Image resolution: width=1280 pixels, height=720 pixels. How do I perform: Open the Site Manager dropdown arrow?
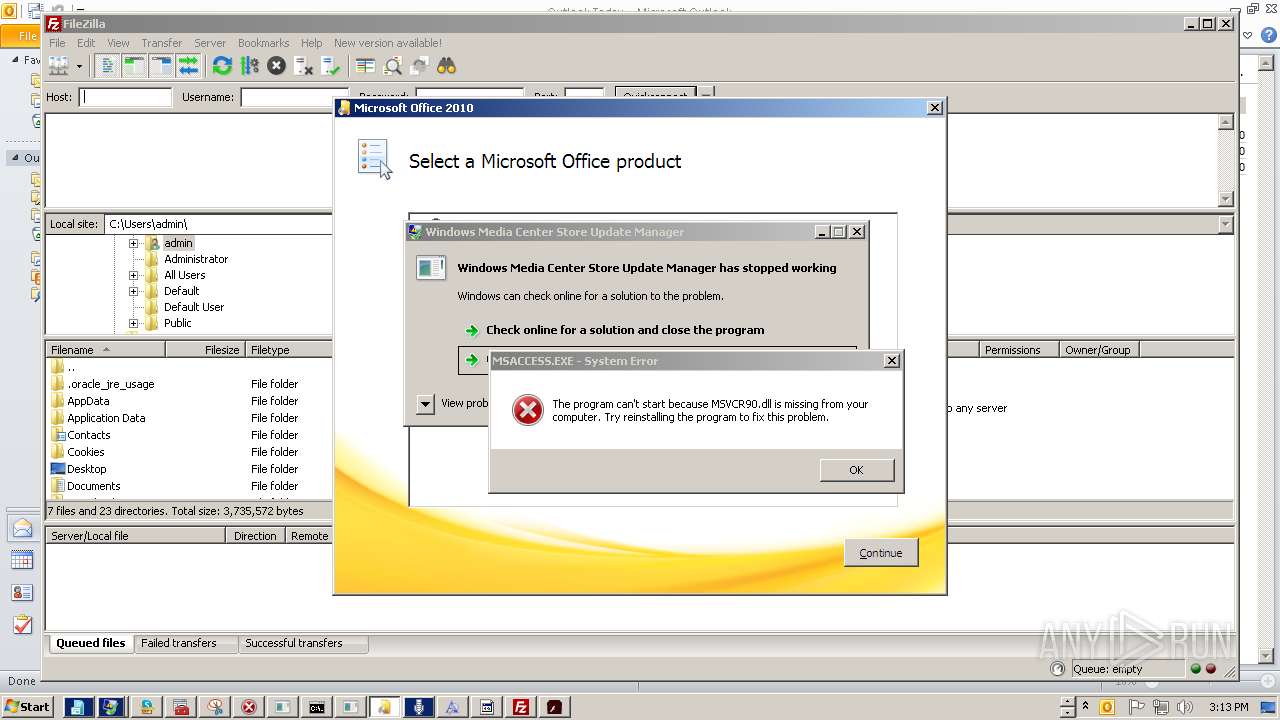[79, 66]
